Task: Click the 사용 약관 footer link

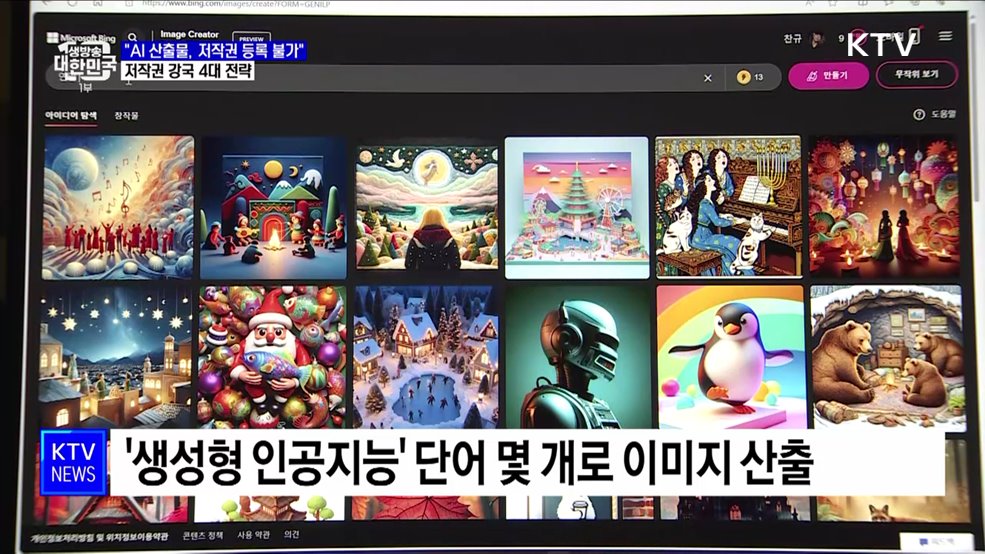Action: click(x=253, y=535)
